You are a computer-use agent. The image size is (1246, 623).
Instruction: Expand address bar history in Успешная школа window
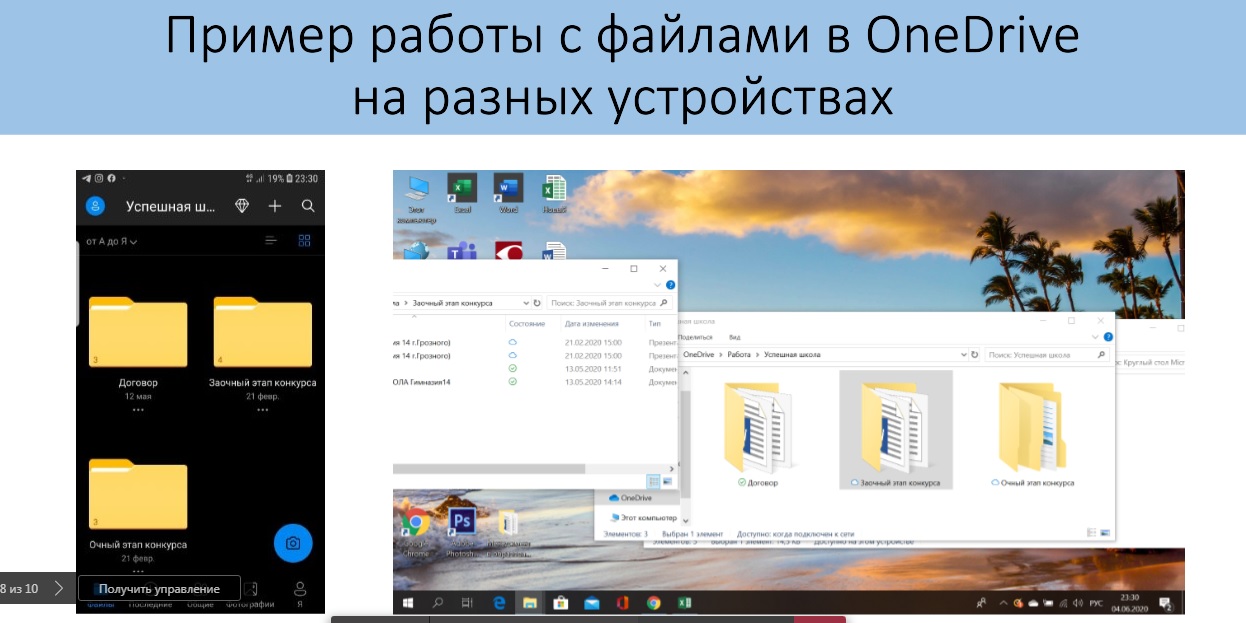[x=963, y=355]
